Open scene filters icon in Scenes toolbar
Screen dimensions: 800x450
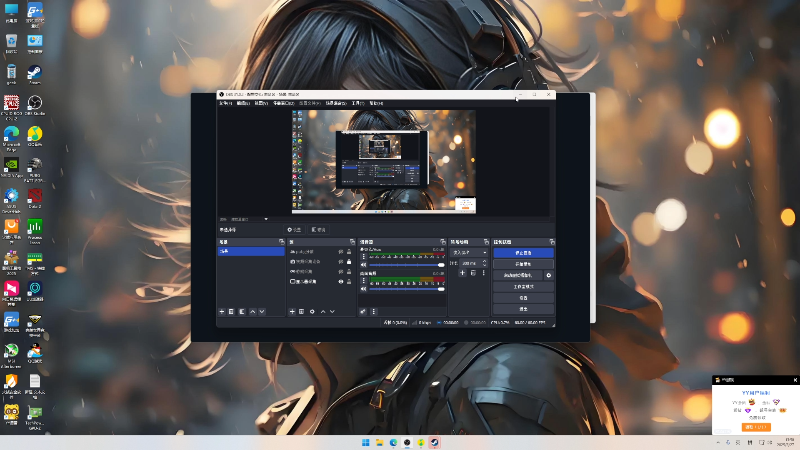tap(242, 311)
